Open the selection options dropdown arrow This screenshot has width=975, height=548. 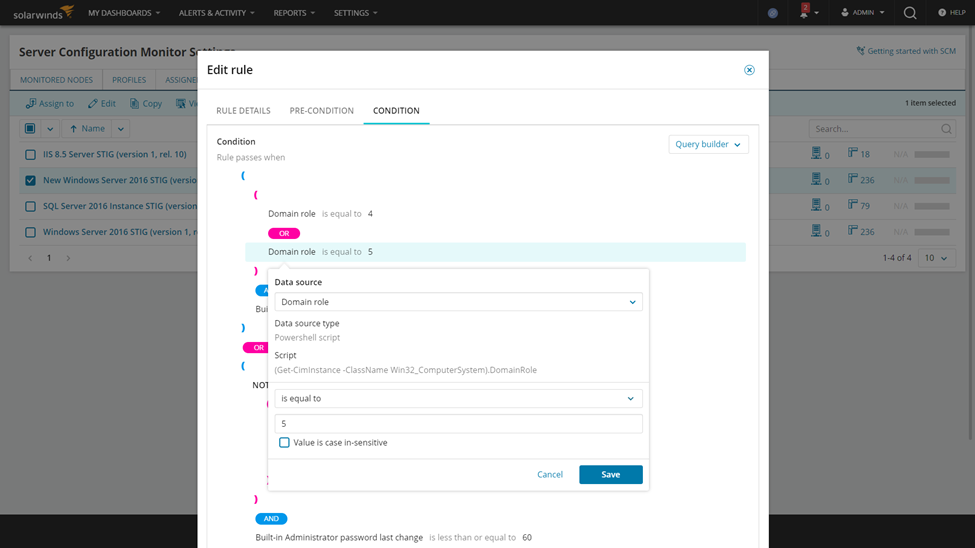coord(50,129)
